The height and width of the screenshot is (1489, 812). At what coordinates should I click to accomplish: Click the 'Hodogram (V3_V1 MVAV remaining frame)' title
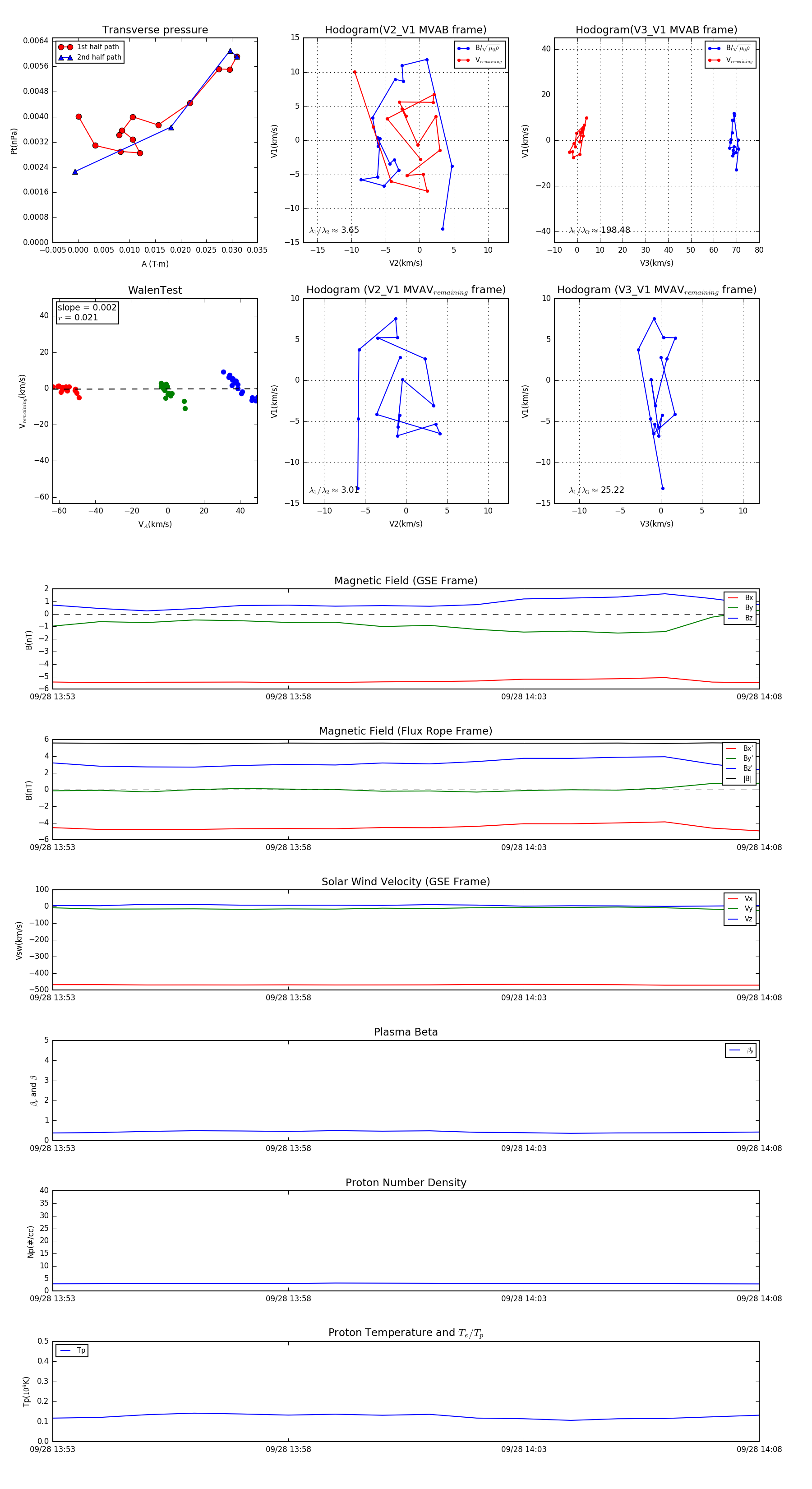656,290
